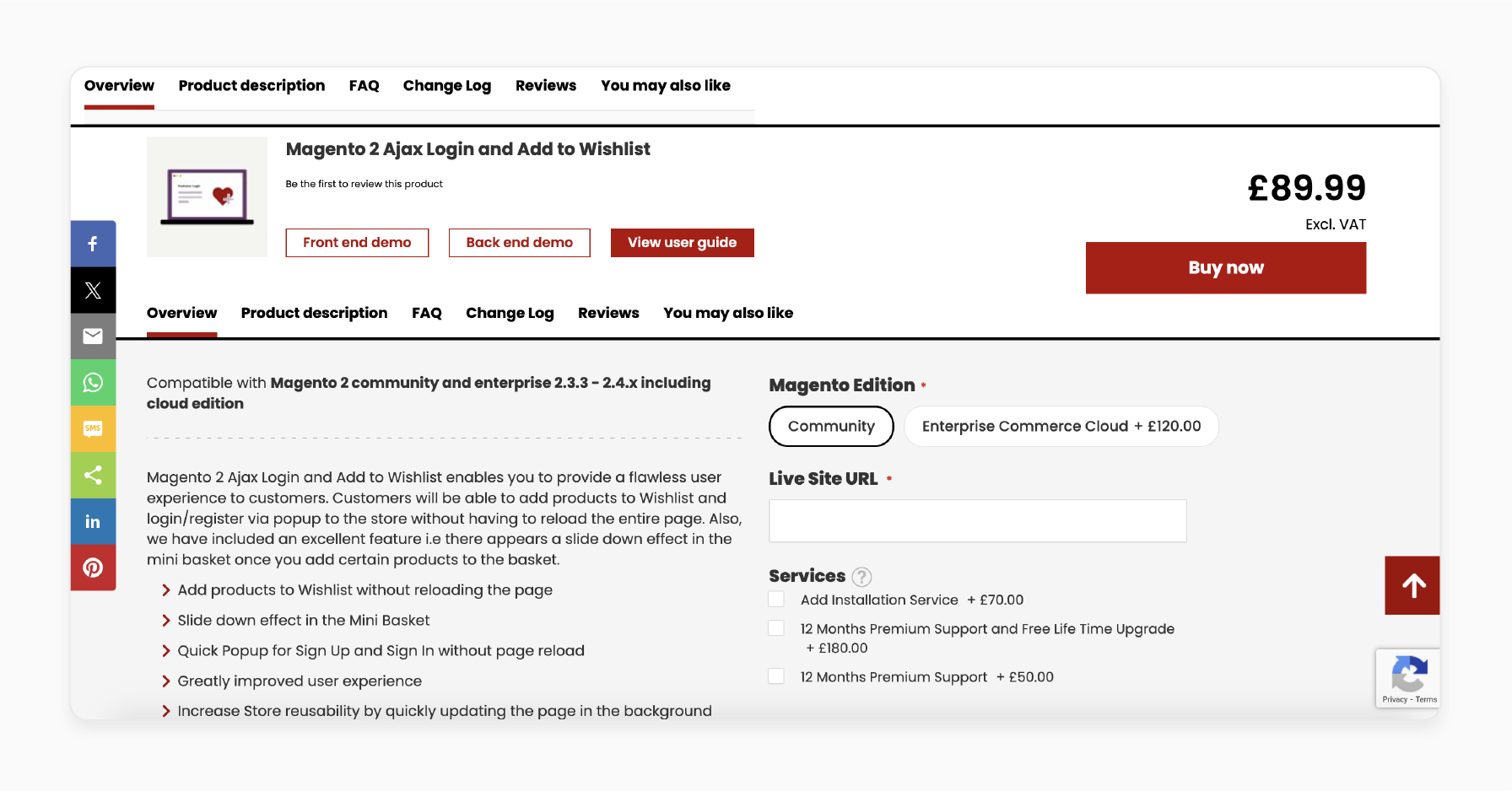Jump to the lower FAQ tab
This screenshot has height=791, width=1512.
(x=427, y=313)
